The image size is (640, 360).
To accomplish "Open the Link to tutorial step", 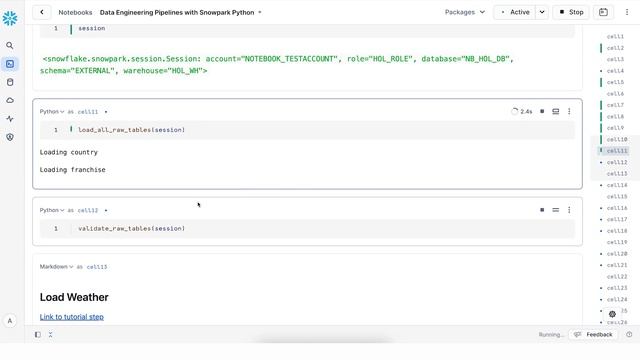I will click(72, 317).
